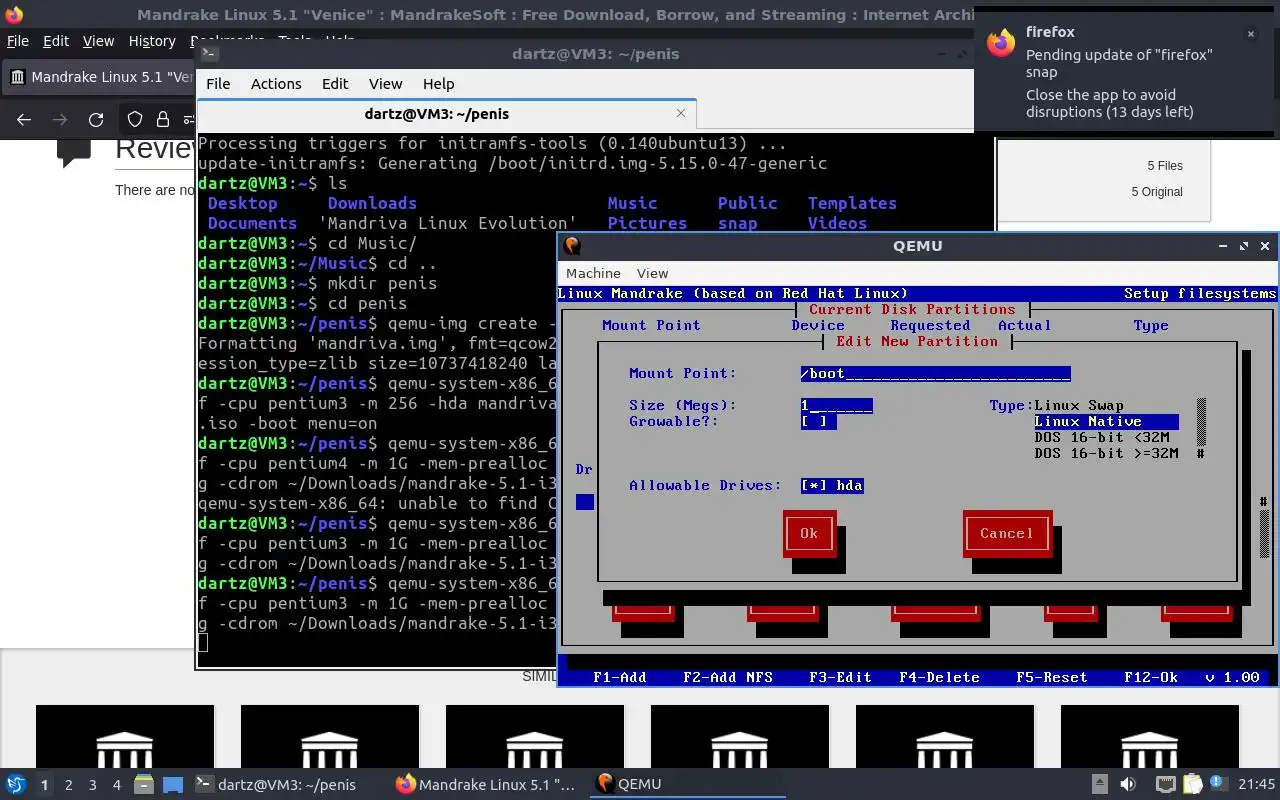Open the terminal Help menu
The image size is (1280, 800).
[438, 84]
